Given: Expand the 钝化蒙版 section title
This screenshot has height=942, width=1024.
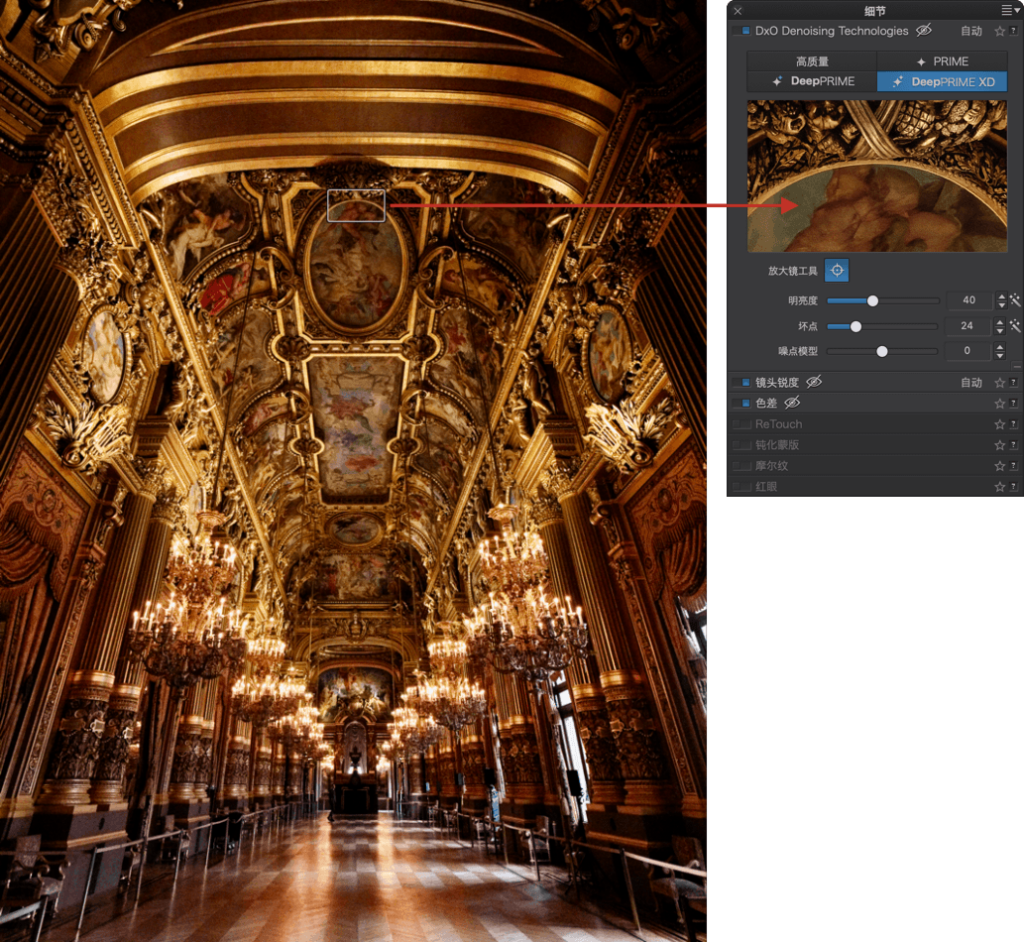Looking at the screenshot, I should click(x=776, y=445).
